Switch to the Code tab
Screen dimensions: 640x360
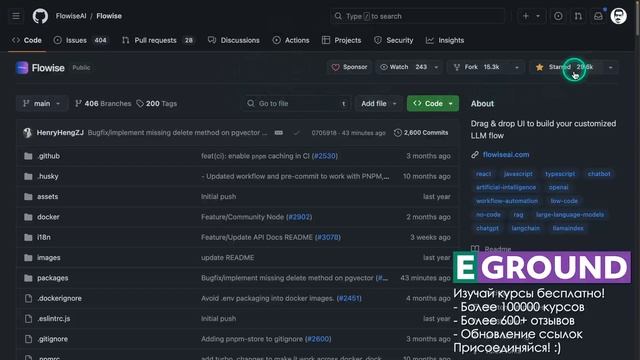(27, 40)
